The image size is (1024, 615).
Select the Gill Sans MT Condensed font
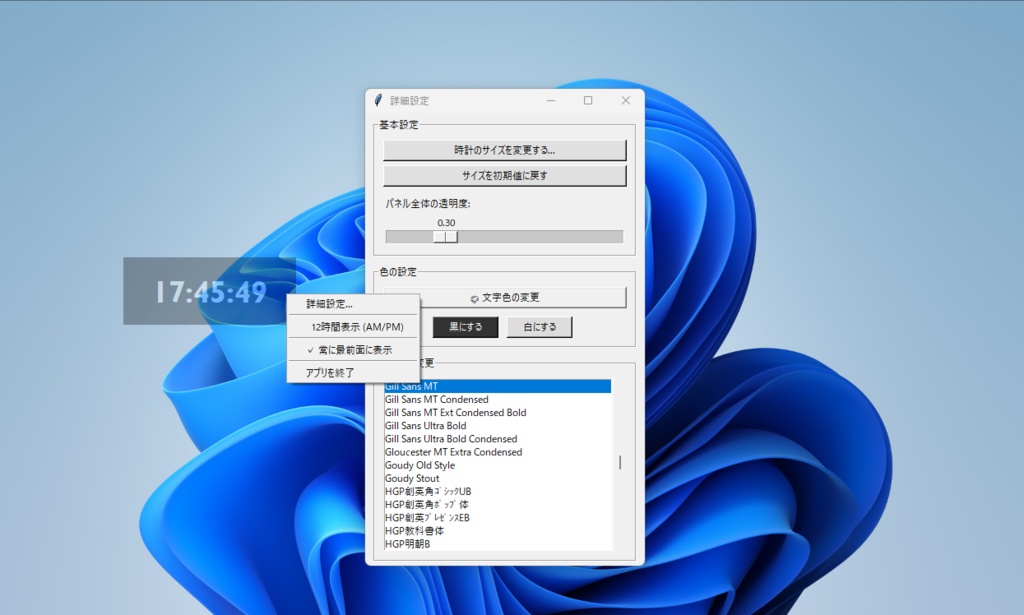pyautogui.click(x=498, y=400)
